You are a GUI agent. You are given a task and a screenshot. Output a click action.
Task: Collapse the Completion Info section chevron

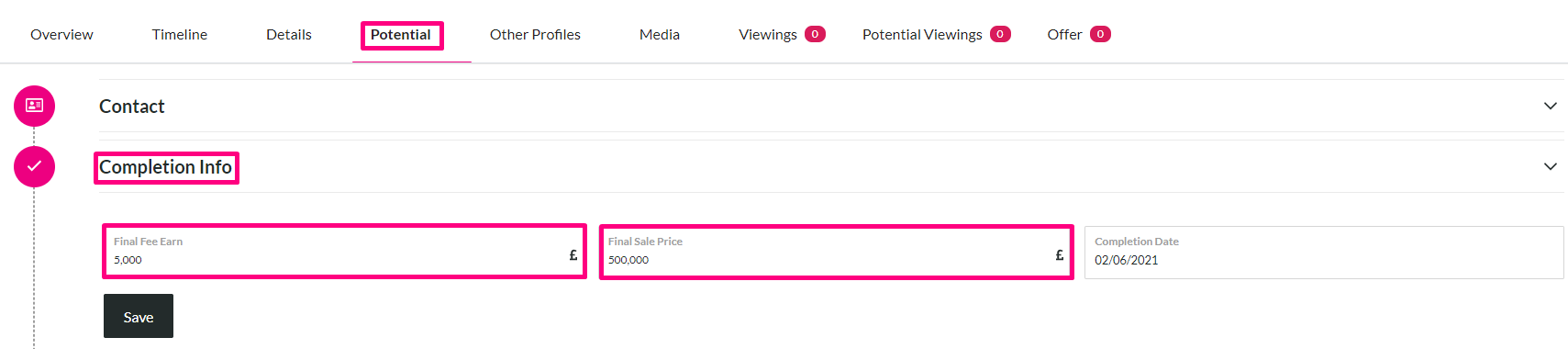point(1551,166)
